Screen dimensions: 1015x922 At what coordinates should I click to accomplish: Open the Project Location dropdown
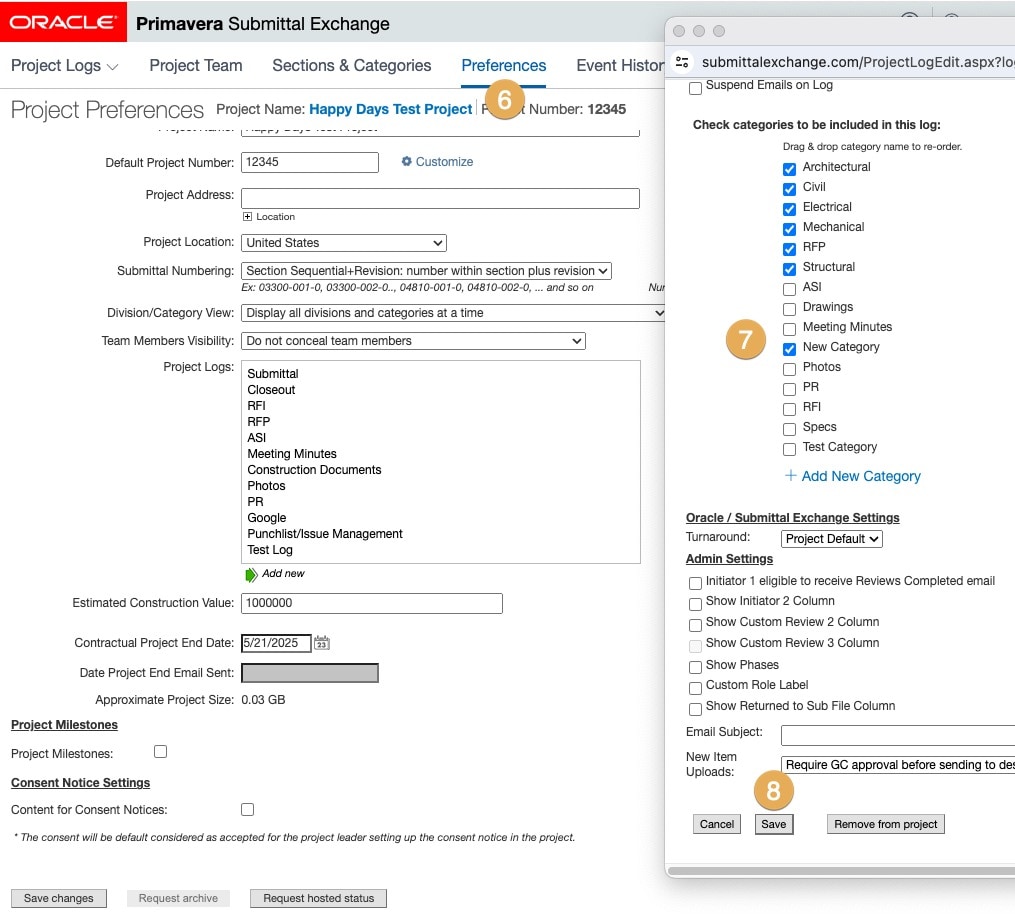pyautogui.click(x=344, y=243)
